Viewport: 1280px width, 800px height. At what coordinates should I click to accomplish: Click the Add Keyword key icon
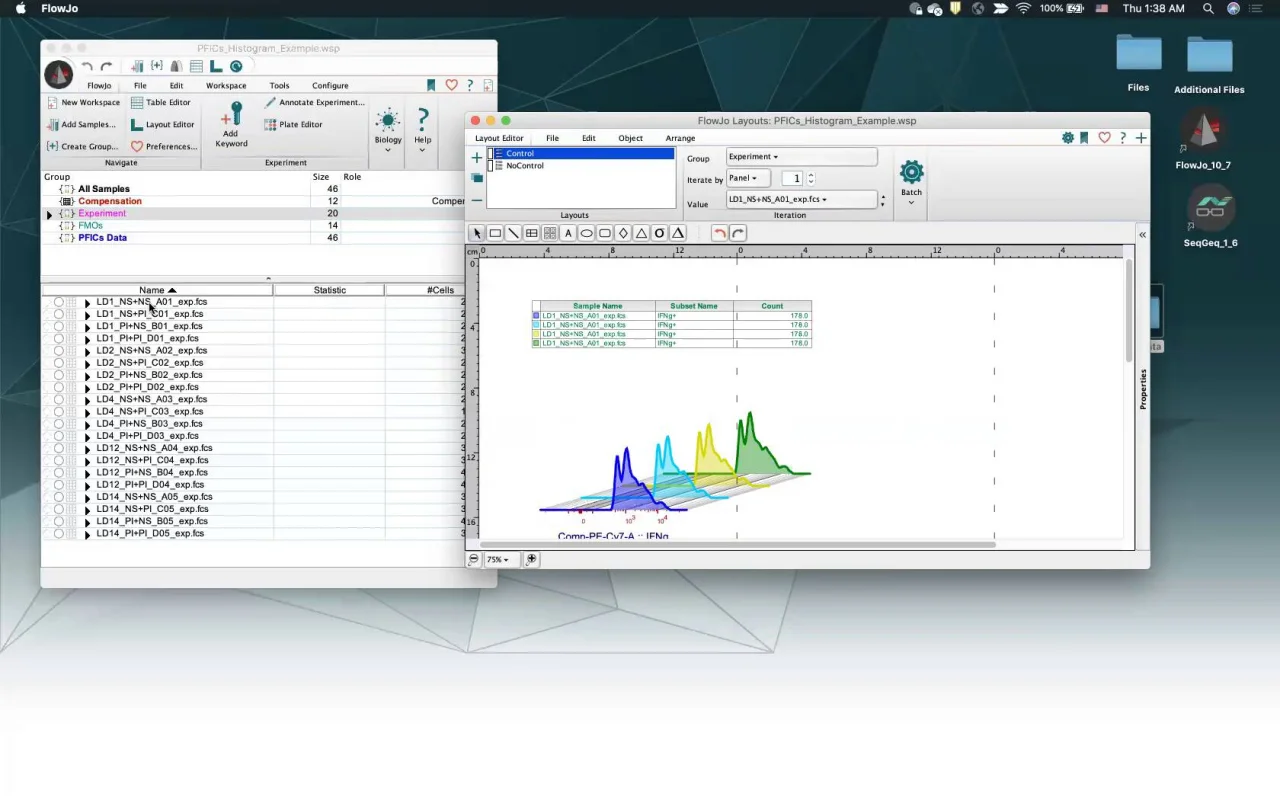231,113
